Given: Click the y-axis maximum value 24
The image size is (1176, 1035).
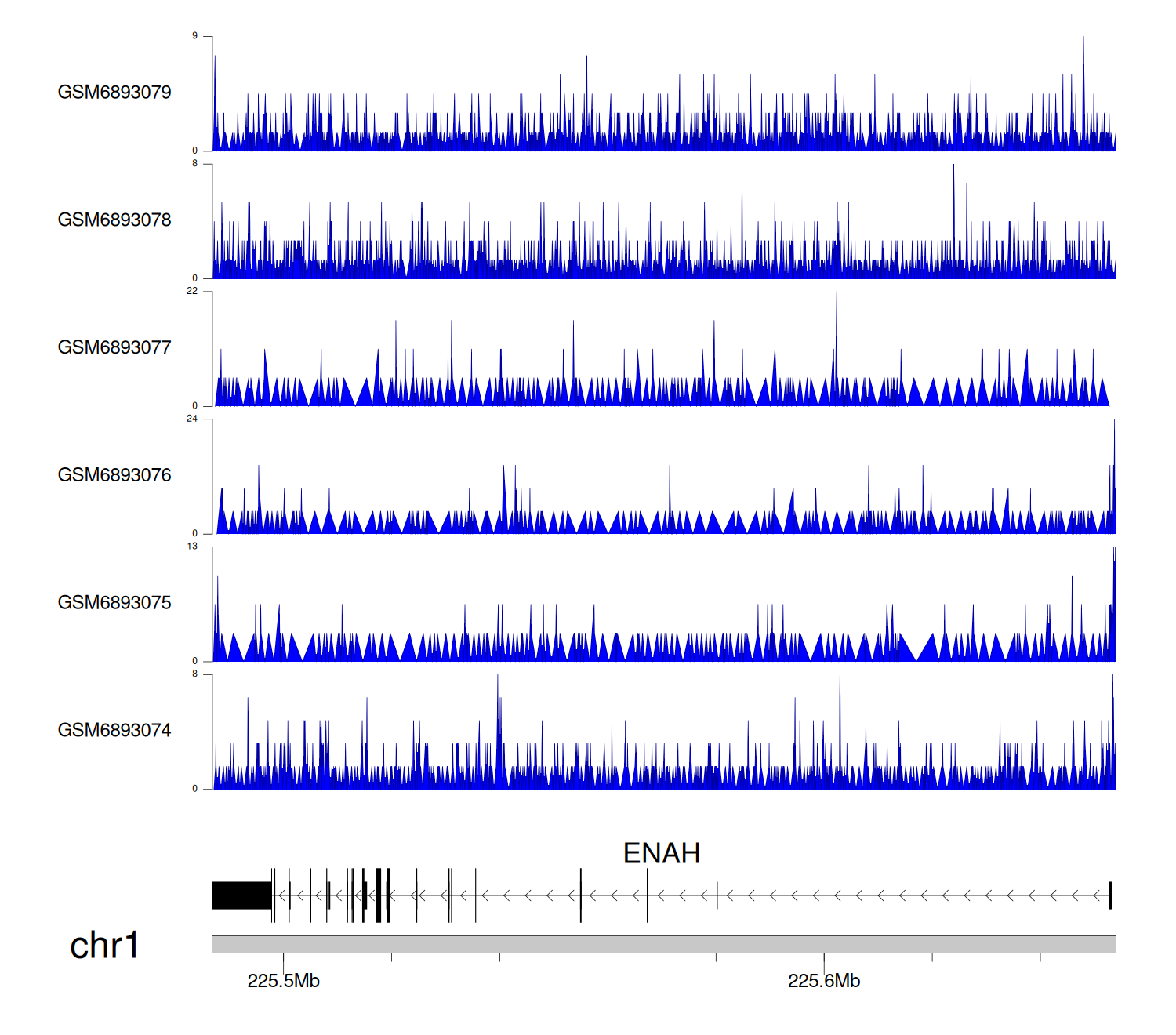Looking at the screenshot, I should tap(192, 419).
